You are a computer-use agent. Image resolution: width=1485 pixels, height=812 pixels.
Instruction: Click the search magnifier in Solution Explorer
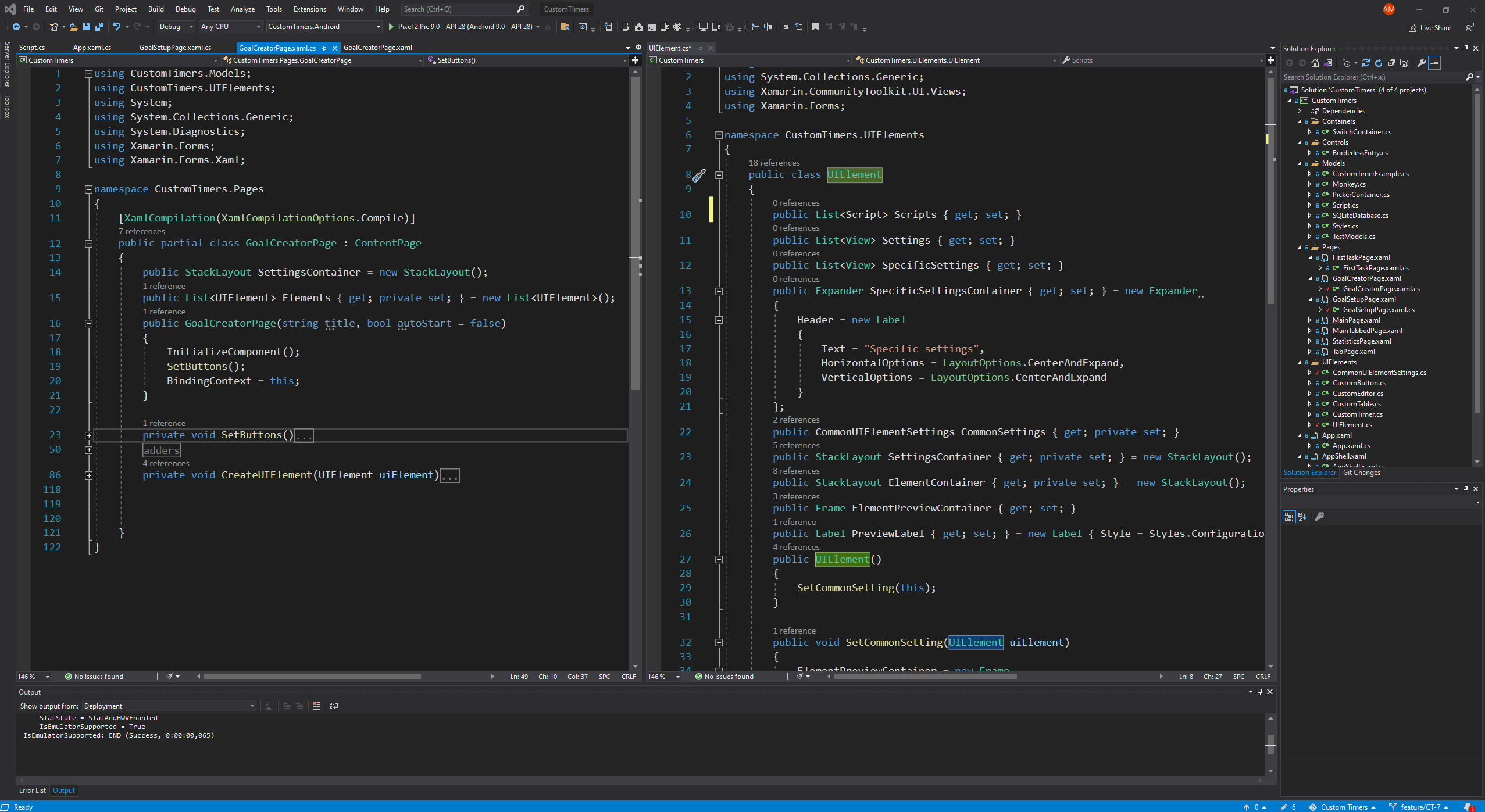(1469, 77)
